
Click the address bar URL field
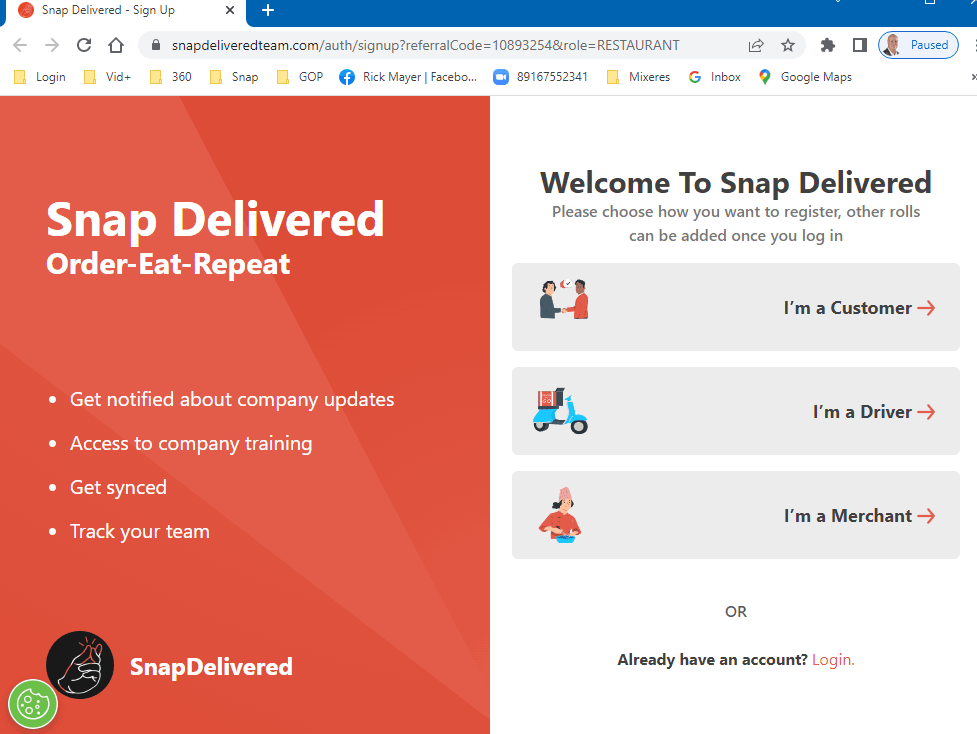tap(425, 45)
